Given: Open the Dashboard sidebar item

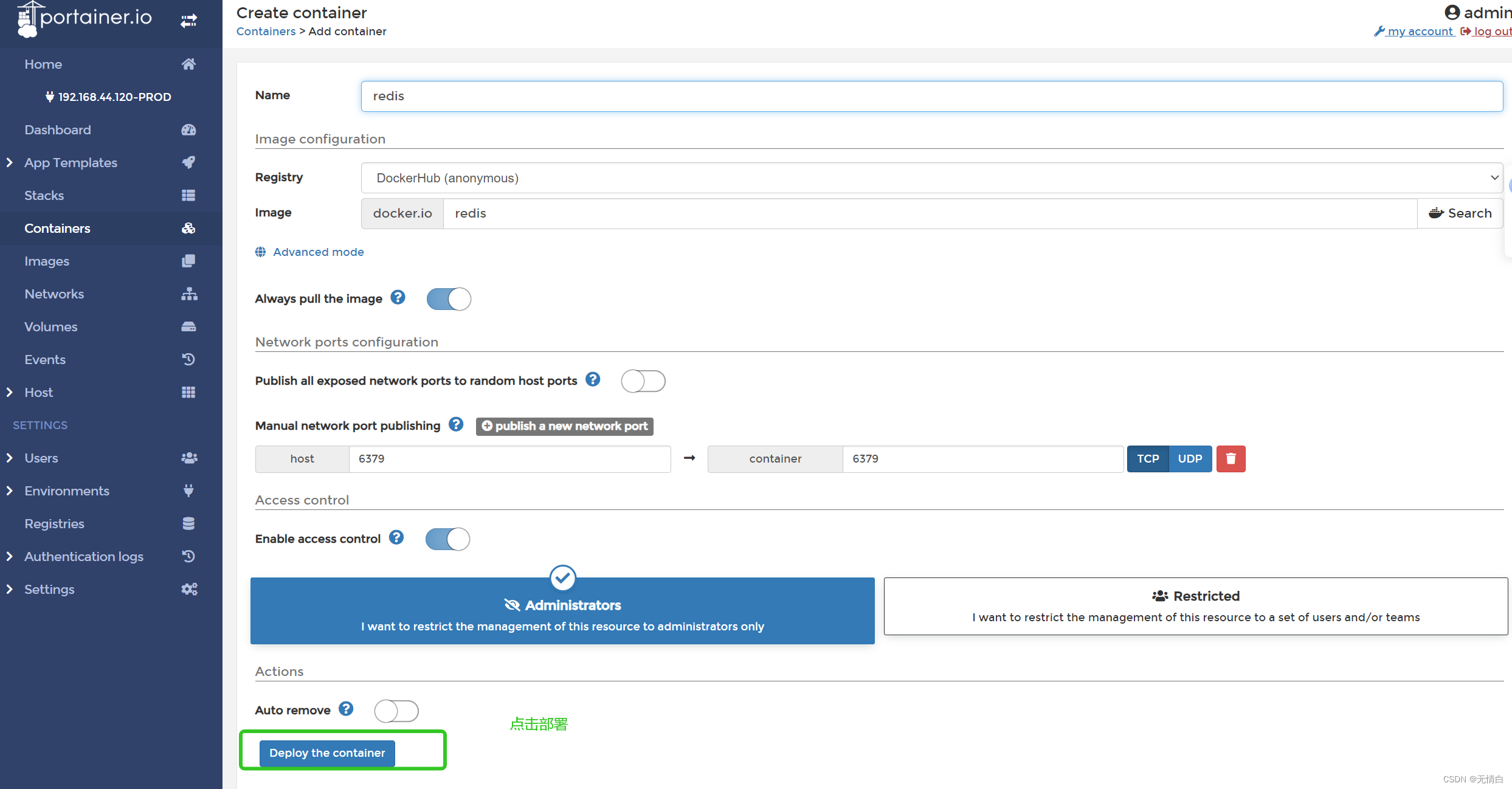Looking at the screenshot, I should [x=111, y=129].
